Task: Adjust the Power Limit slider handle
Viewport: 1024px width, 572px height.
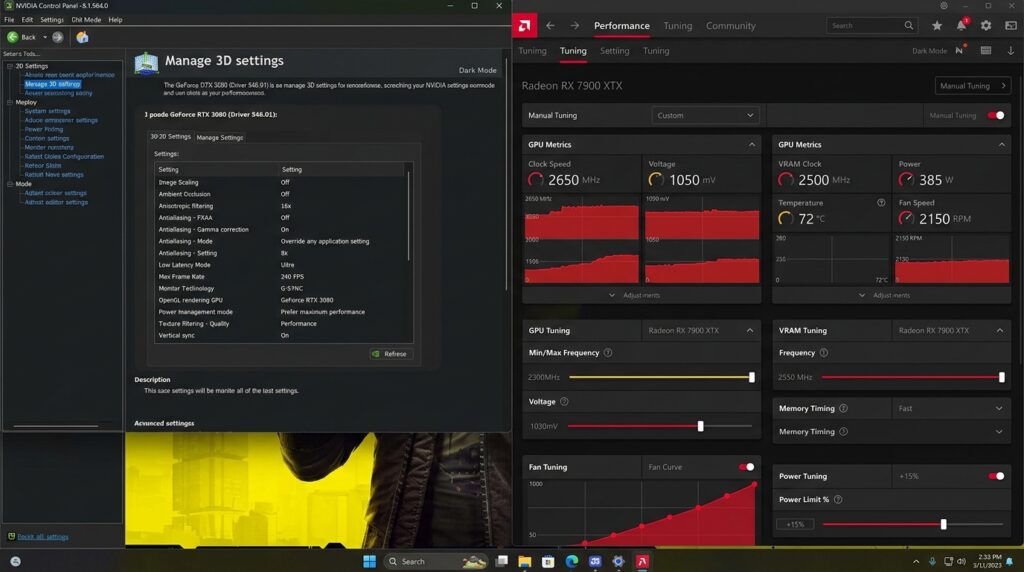Action: pos(943,524)
